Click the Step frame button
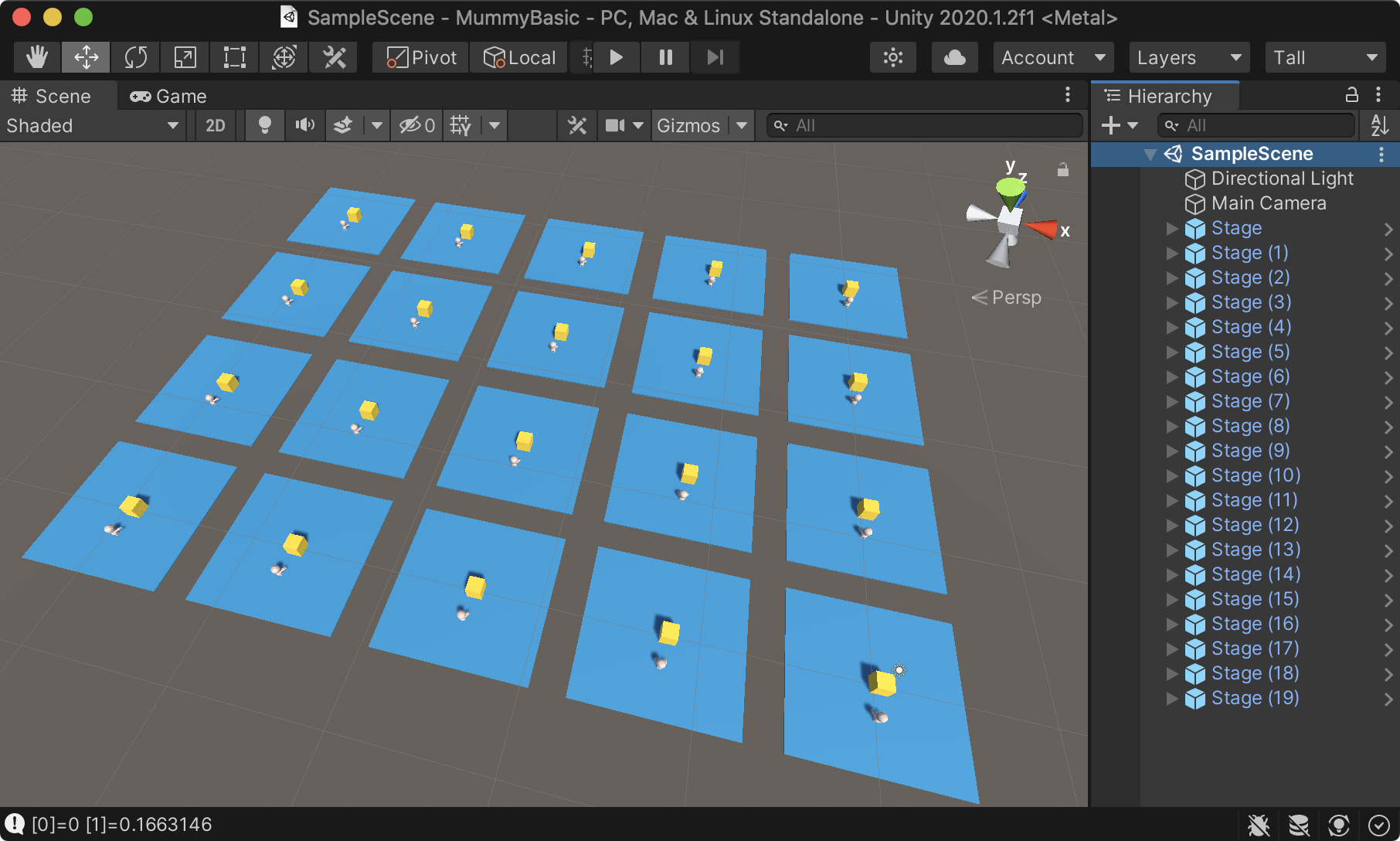The image size is (1400, 841). (715, 57)
